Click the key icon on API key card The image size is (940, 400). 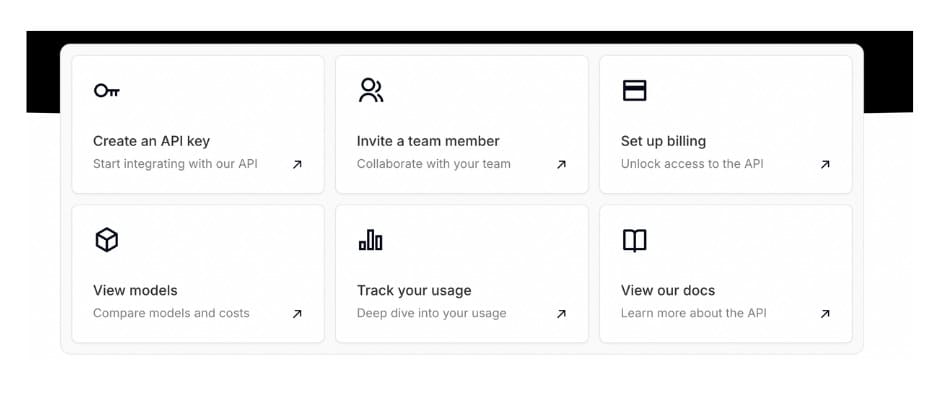pos(107,91)
